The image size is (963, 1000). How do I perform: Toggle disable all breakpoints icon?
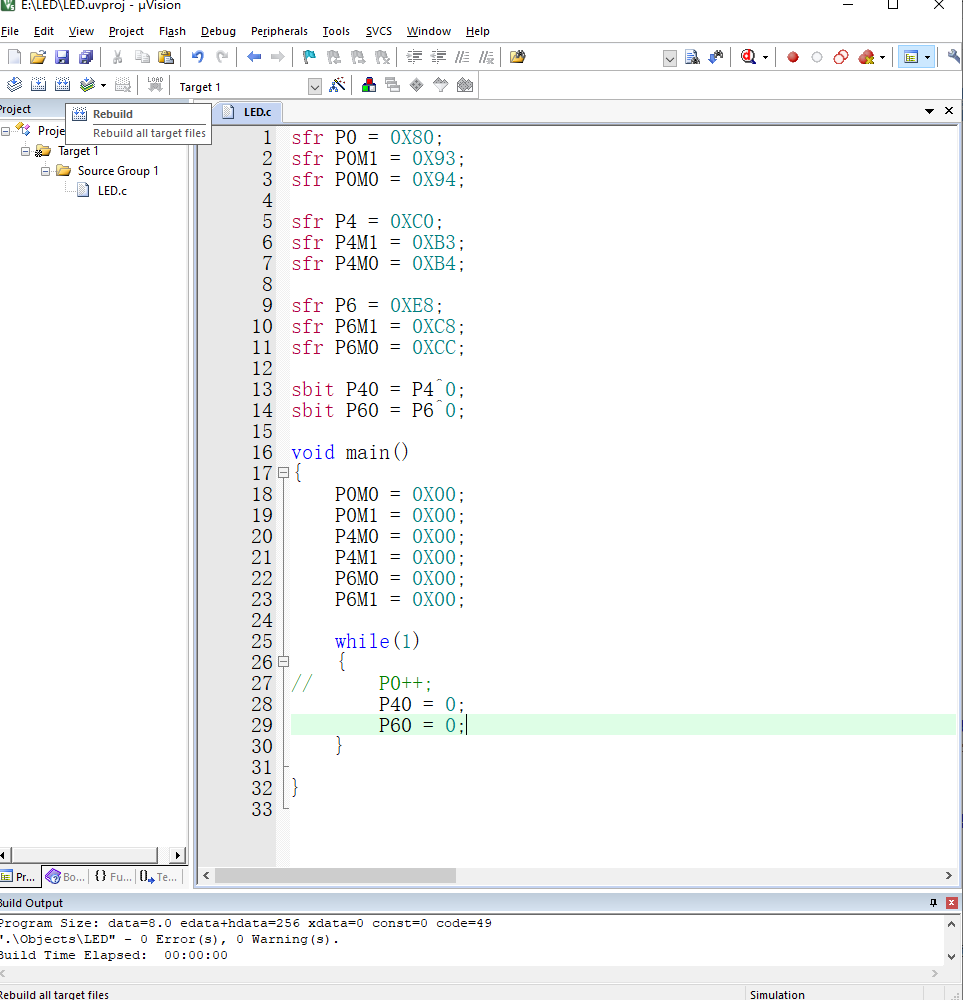pyautogui.click(x=841, y=57)
